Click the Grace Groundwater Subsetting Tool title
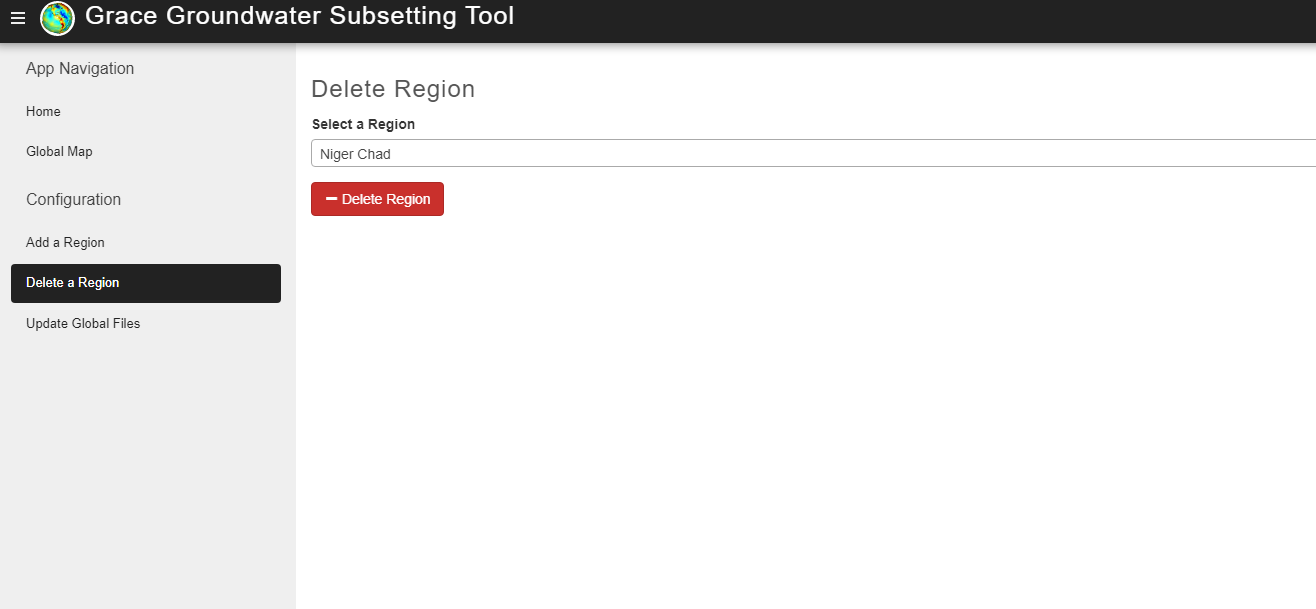 point(300,16)
